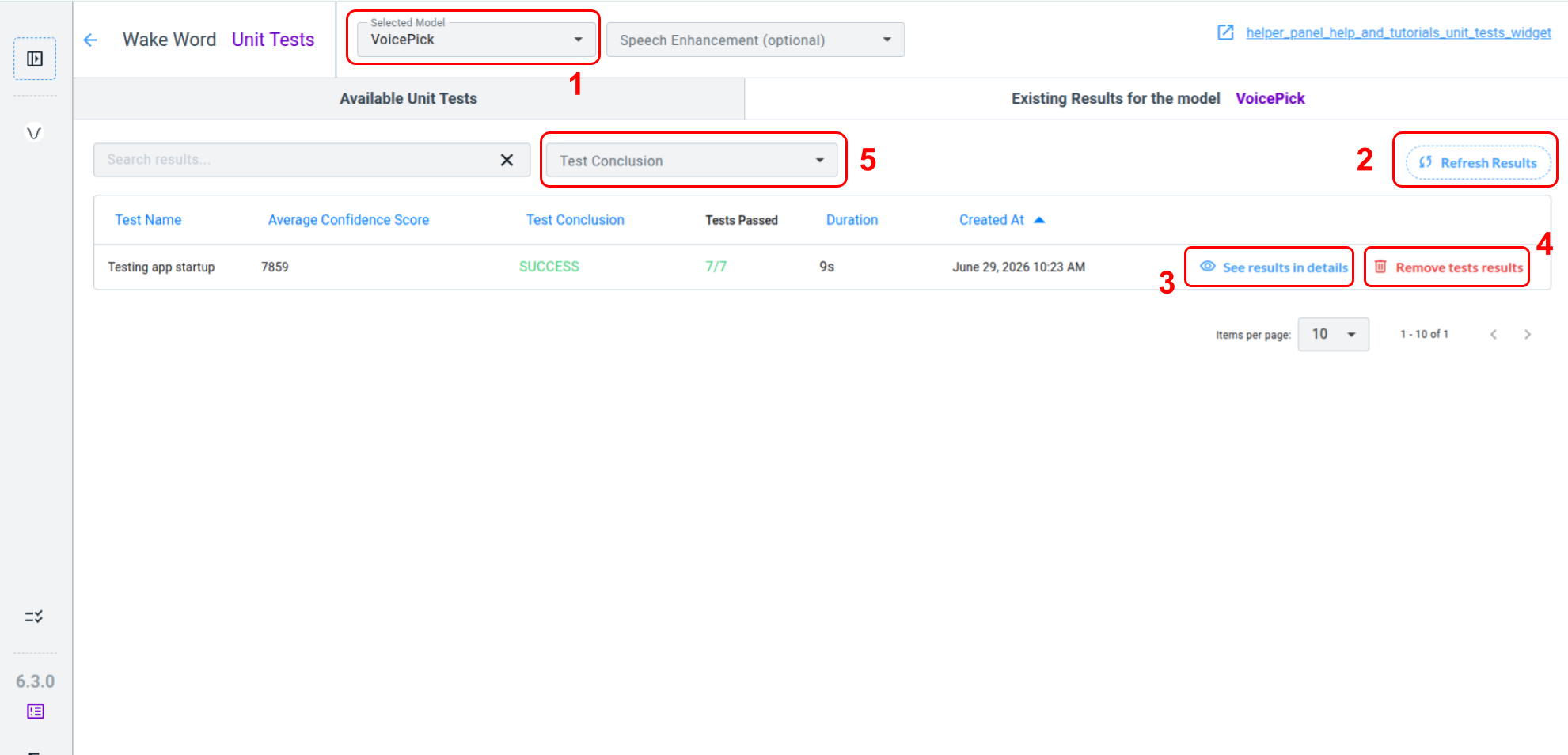The height and width of the screenshot is (755, 1568).
Task: Click the eye icon in See results in details
Action: pos(1208,267)
